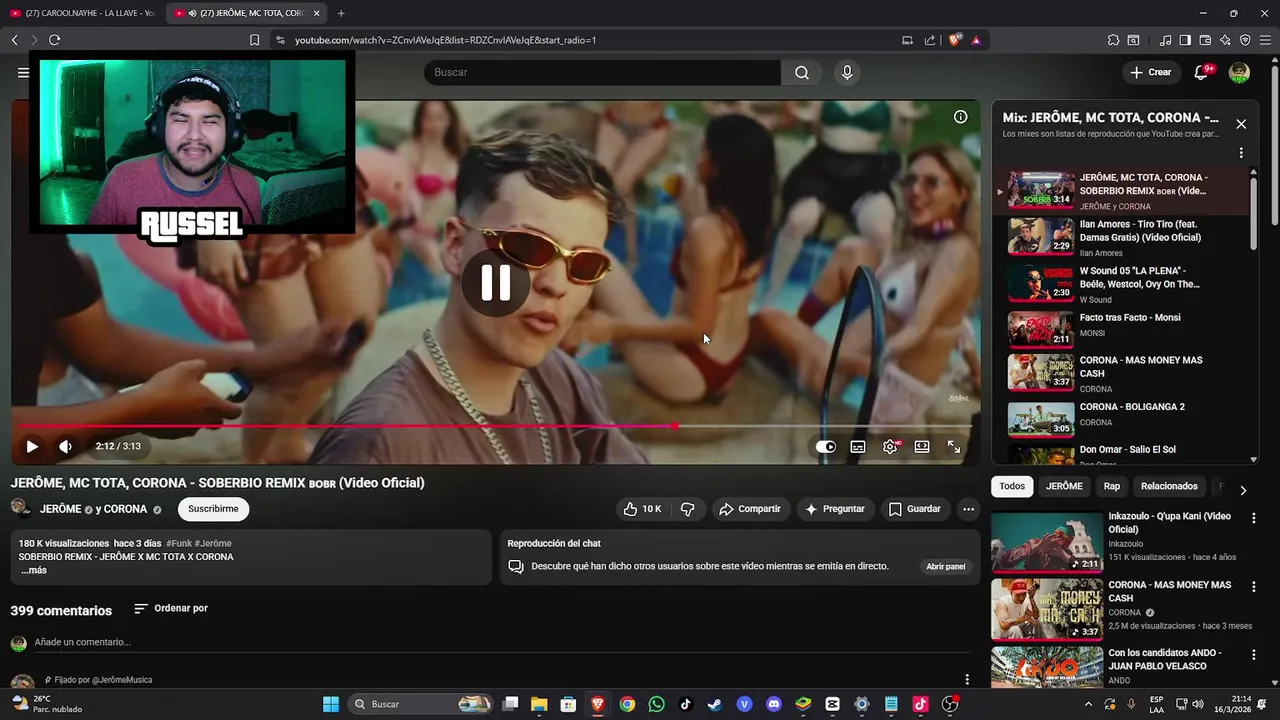Close the Mix playlist panel
This screenshot has width=1280, height=720.
coord(1241,124)
